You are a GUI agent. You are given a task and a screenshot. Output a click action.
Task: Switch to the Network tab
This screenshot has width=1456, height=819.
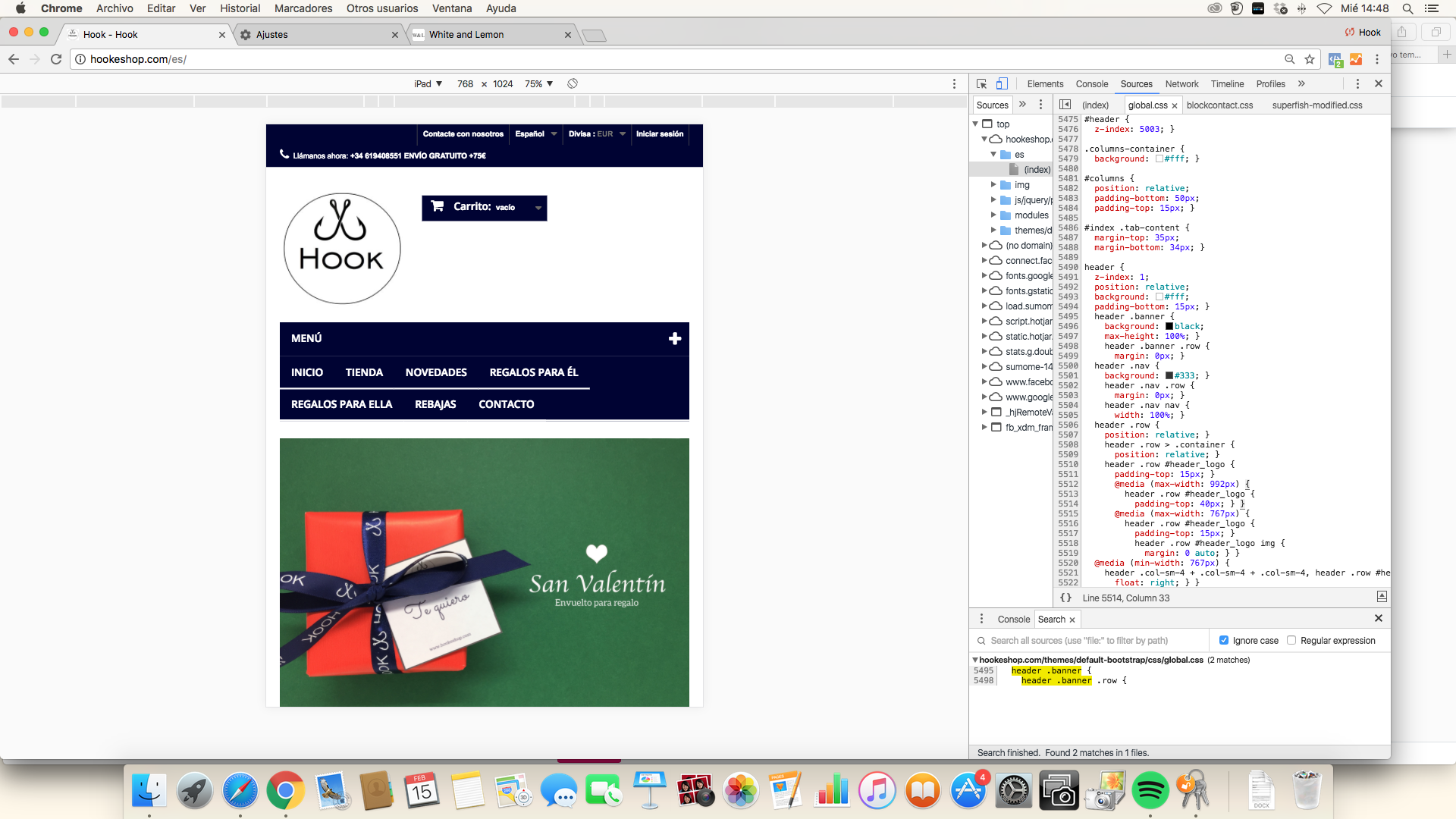click(1181, 84)
